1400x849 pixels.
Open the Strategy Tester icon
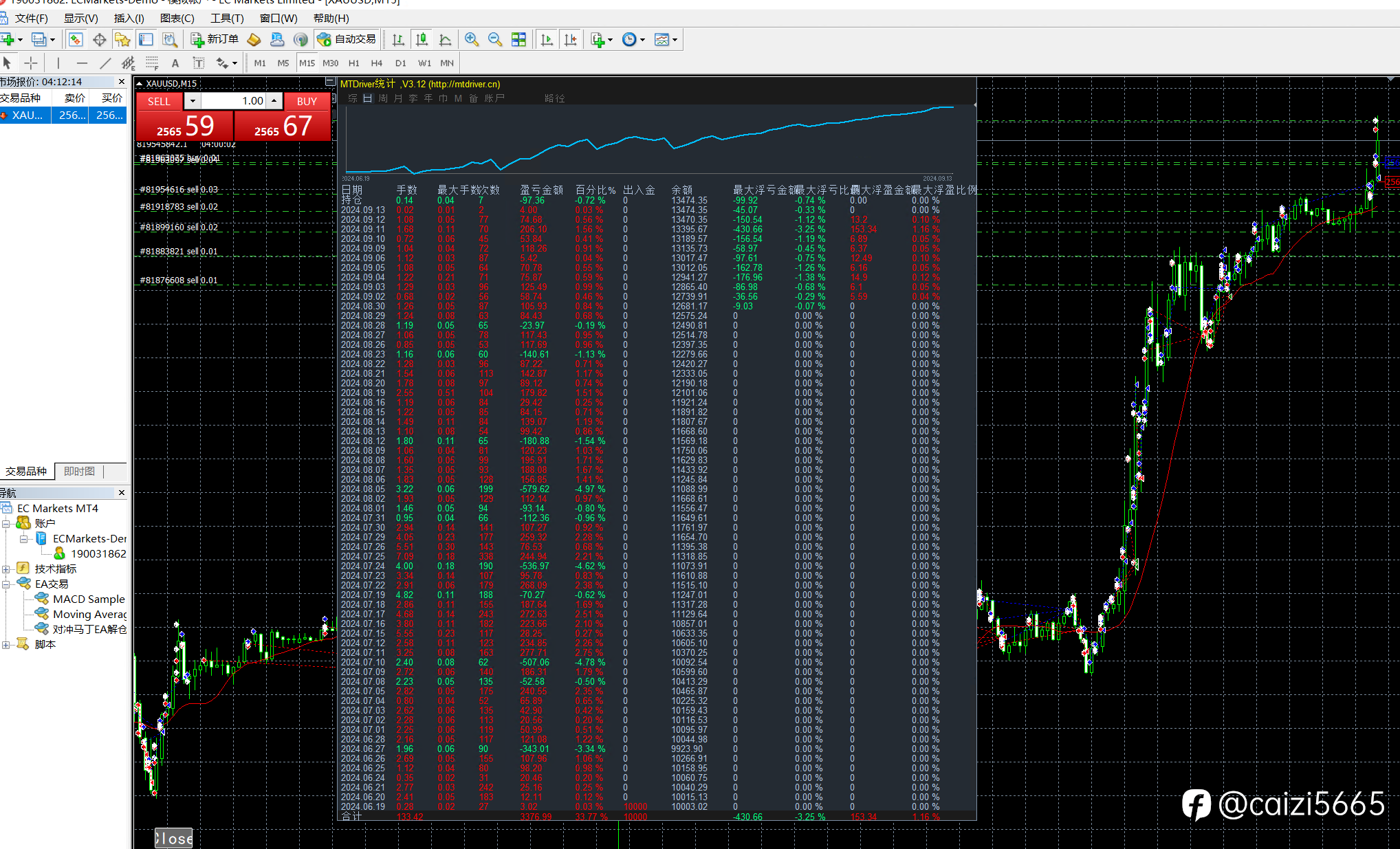pyautogui.click(x=169, y=40)
